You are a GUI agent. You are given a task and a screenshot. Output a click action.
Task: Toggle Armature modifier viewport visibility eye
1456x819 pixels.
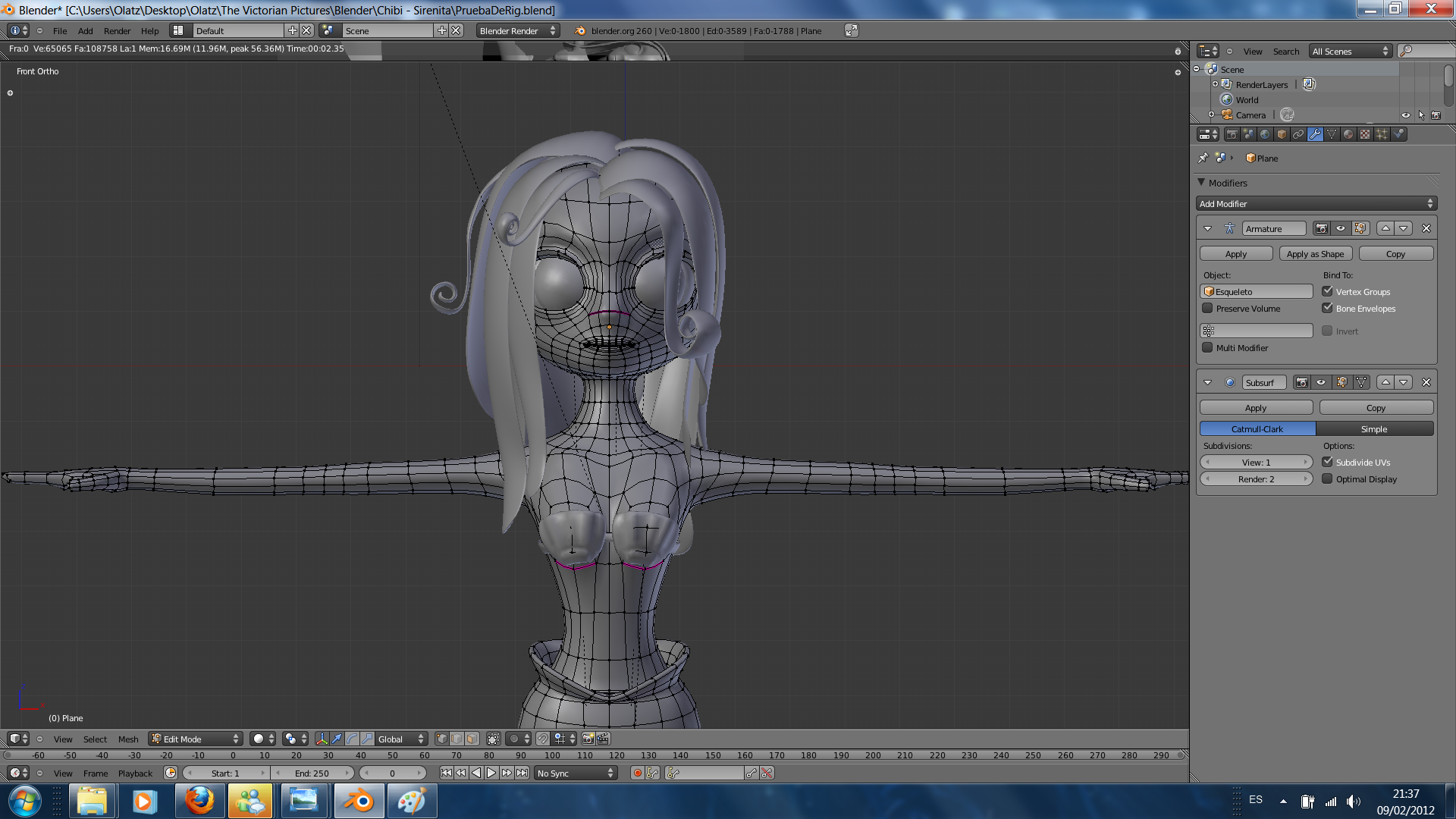click(x=1341, y=228)
